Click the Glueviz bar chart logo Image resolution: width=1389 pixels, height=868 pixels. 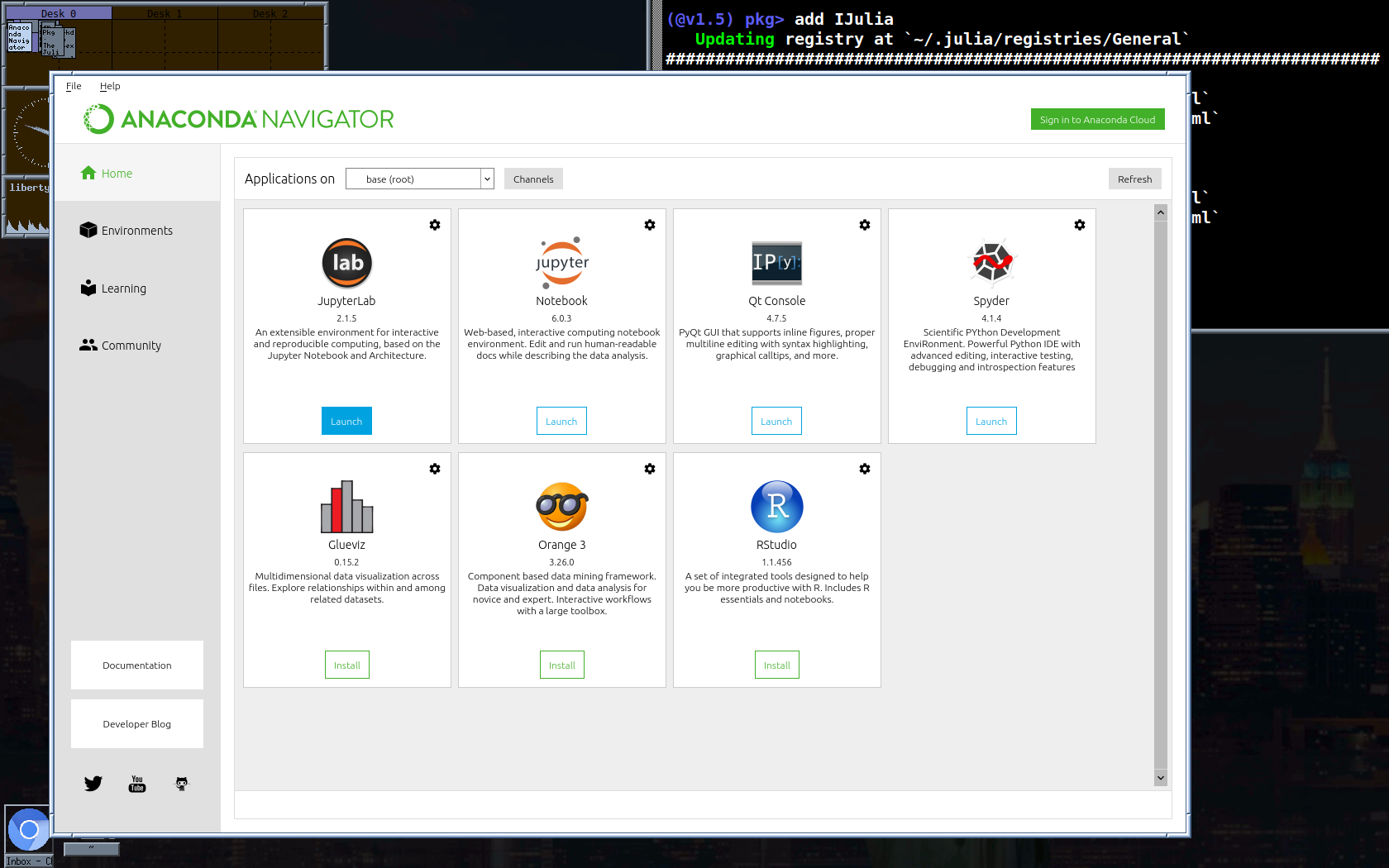(x=346, y=507)
